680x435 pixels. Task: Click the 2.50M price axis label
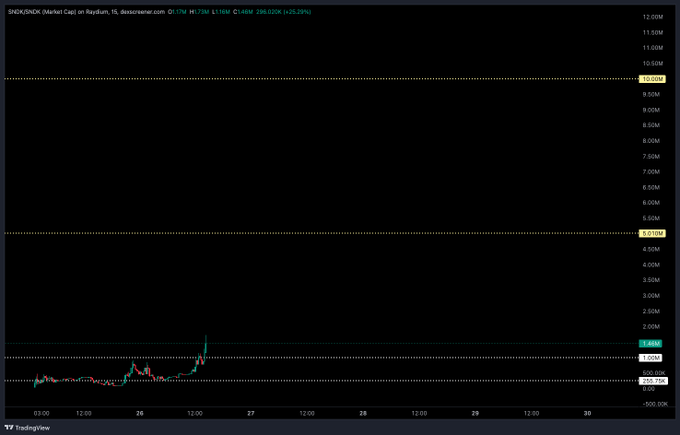[x=651, y=311]
